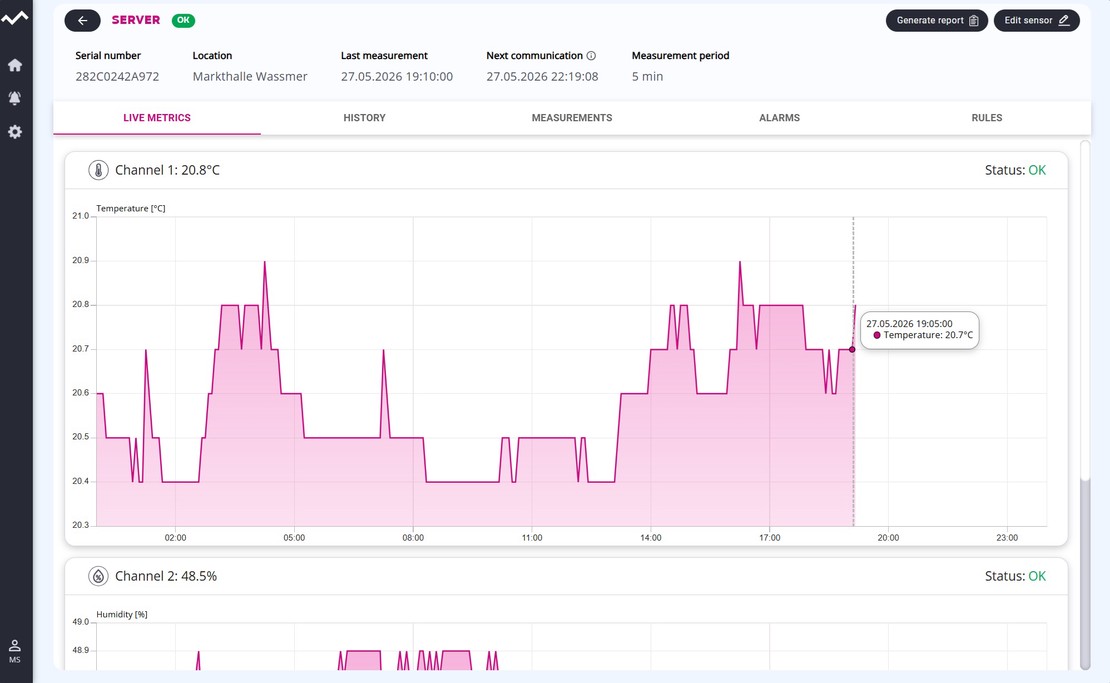
Task: Click the 23:00 time axis label
Action: [1007, 538]
